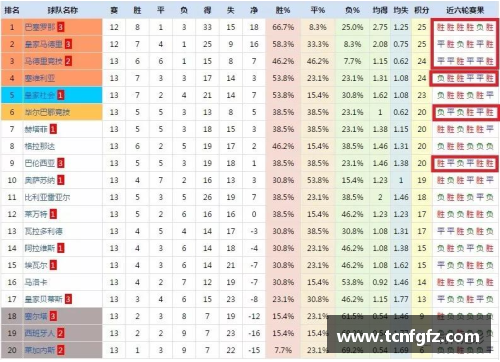Open the 比利亚雷亚尔 team link
This screenshot has width=500, height=362.
(x=47, y=197)
